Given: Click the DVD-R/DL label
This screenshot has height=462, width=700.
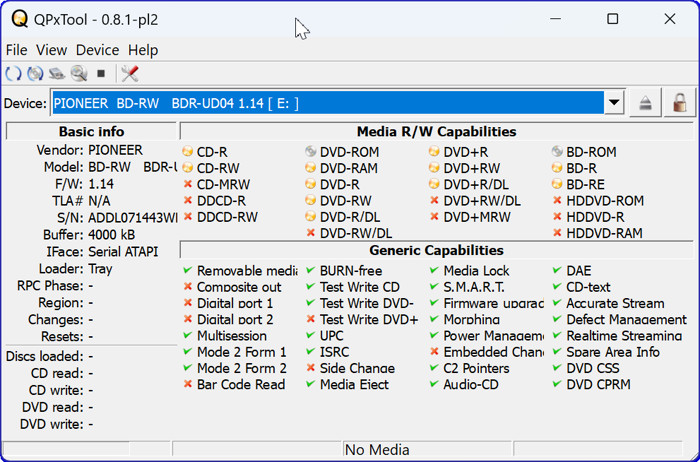Looking at the screenshot, I should (350, 217).
